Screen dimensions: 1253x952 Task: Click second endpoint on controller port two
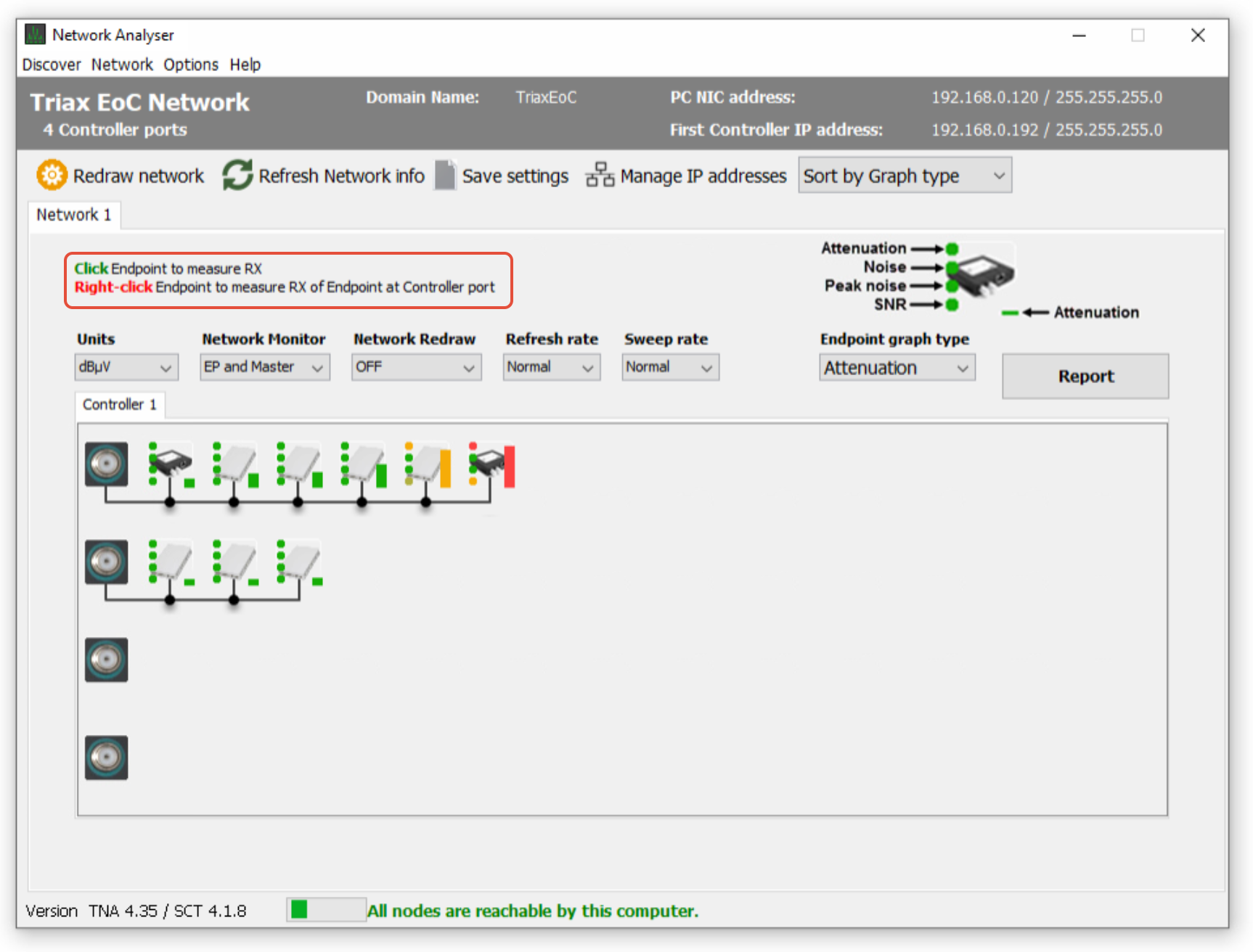point(237,562)
